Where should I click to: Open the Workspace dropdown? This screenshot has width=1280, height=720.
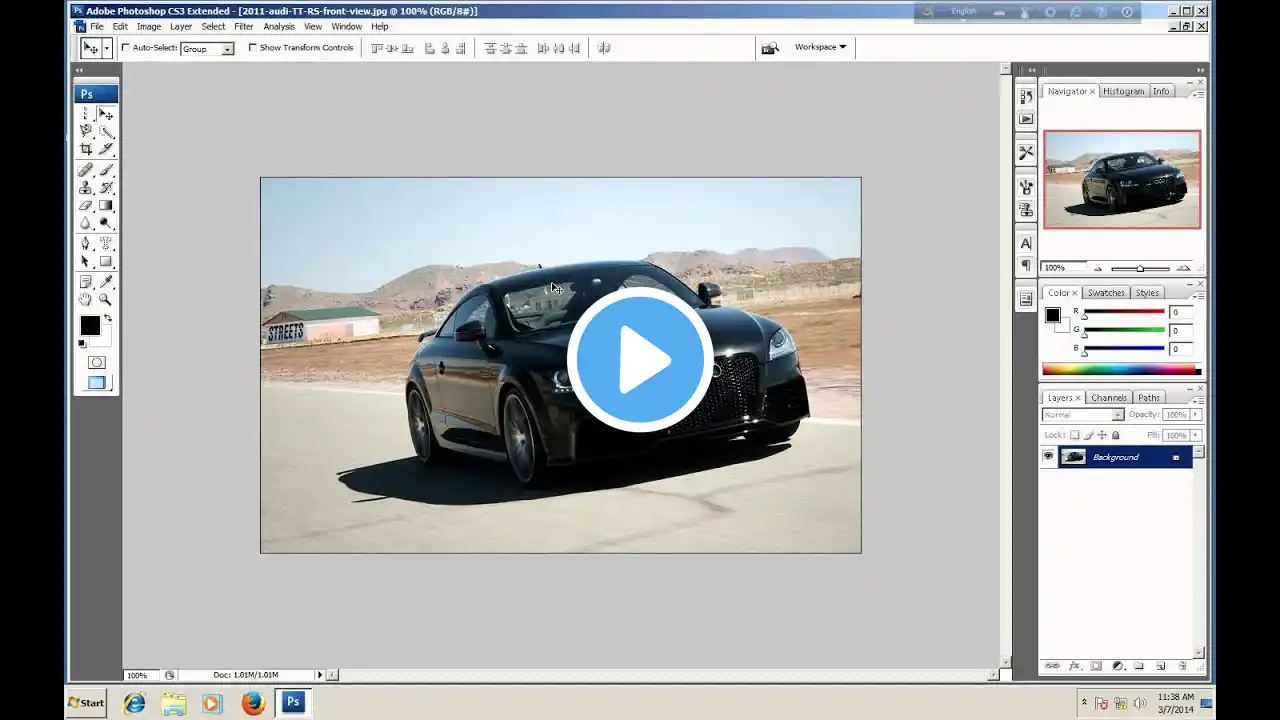(820, 47)
